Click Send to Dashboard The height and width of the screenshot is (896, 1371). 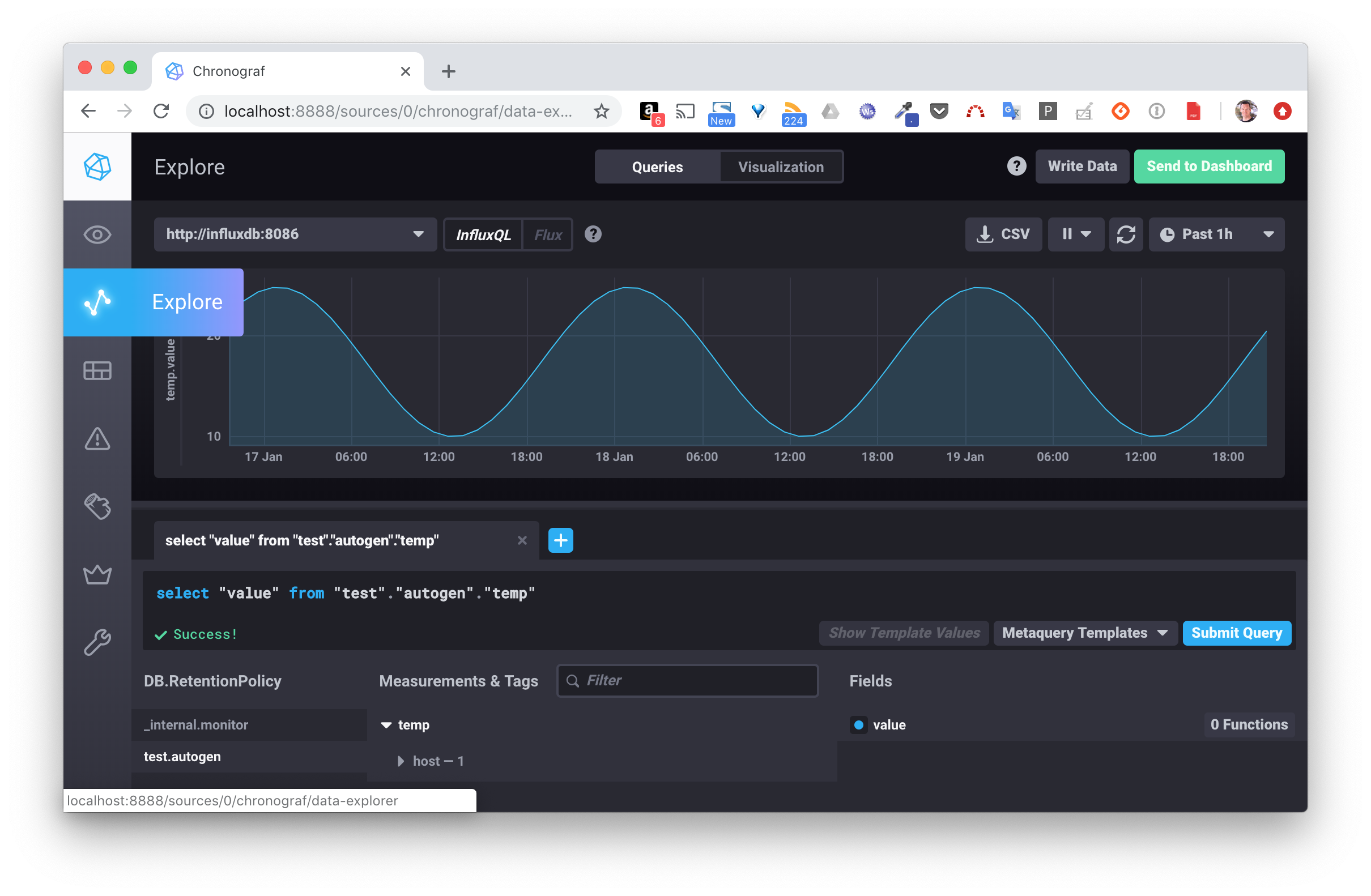coord(1209,167)
